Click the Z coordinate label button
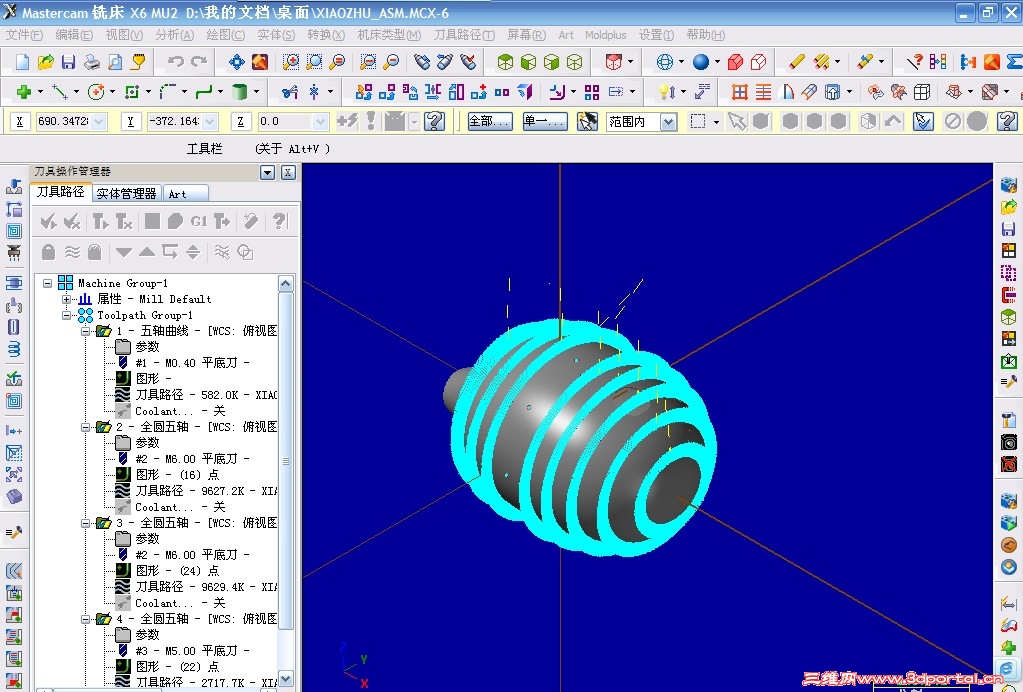 point(241,121)
